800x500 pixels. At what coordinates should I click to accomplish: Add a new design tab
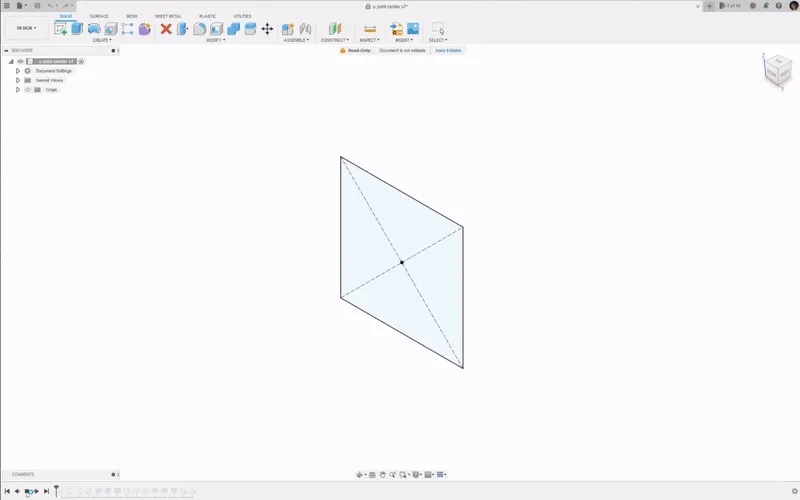point(709,6)
